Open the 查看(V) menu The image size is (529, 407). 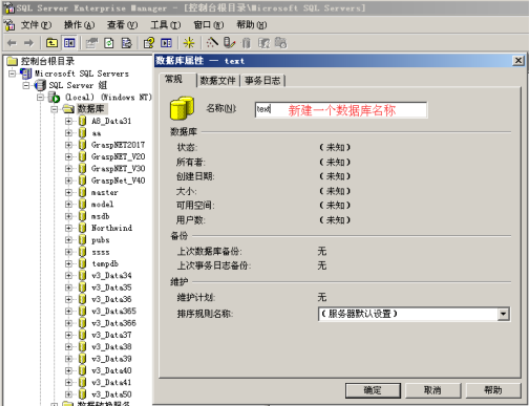point(122,25)
